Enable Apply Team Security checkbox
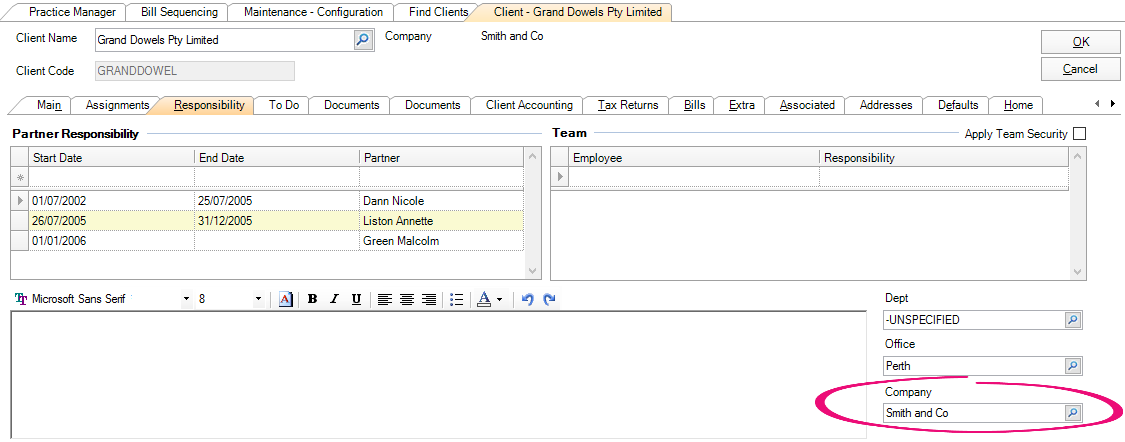 1079,133
